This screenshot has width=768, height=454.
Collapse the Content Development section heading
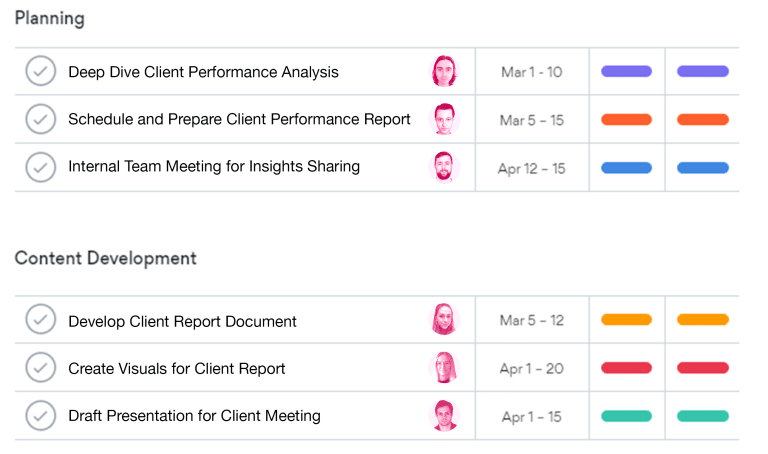105,258
